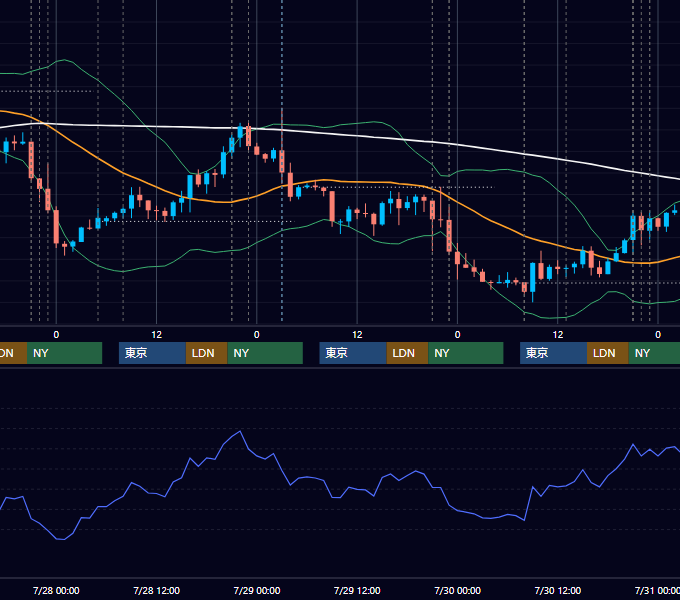The image size is (680, 600).
Task: Select the NY session block ending 7/30 midnight
Action: coord(466,353)
